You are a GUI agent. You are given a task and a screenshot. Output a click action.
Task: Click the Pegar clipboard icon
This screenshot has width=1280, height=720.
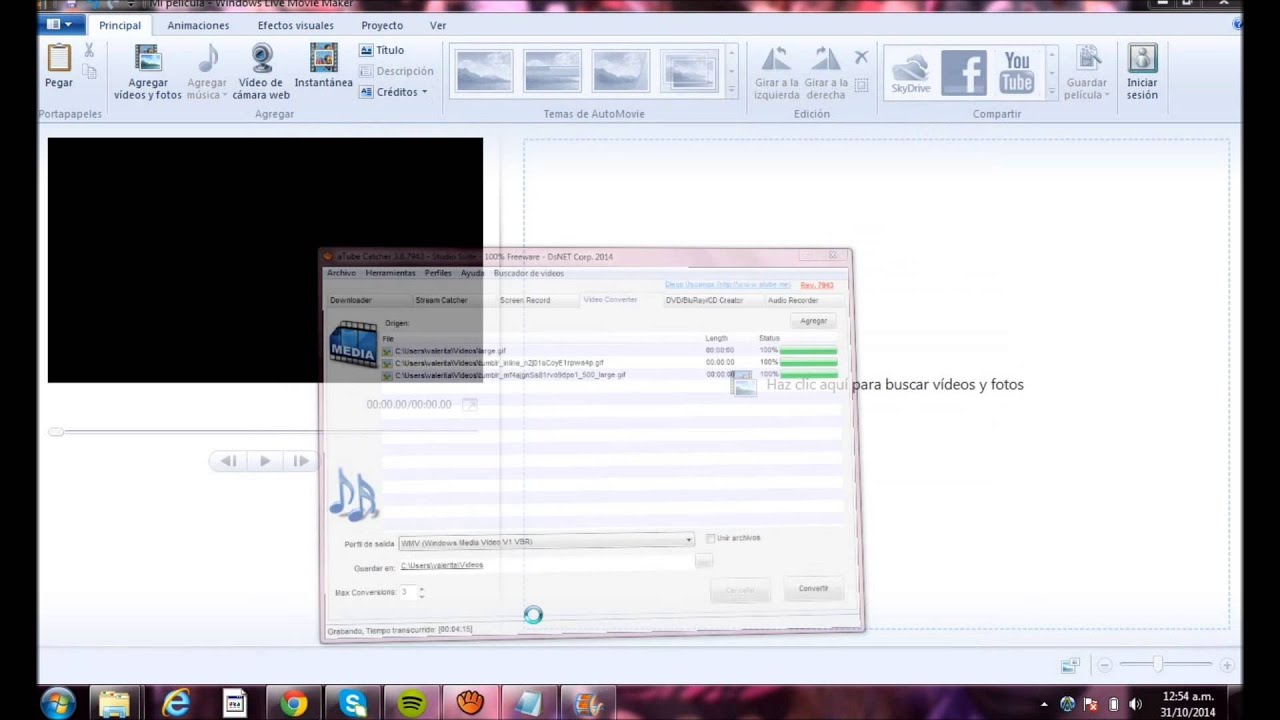(x=59, y=58)
